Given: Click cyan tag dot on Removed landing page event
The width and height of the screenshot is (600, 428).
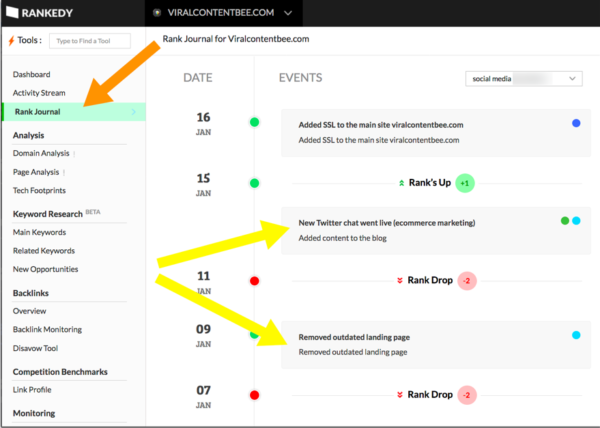Looking at the screenshot, I should click(x=576, y=335).
